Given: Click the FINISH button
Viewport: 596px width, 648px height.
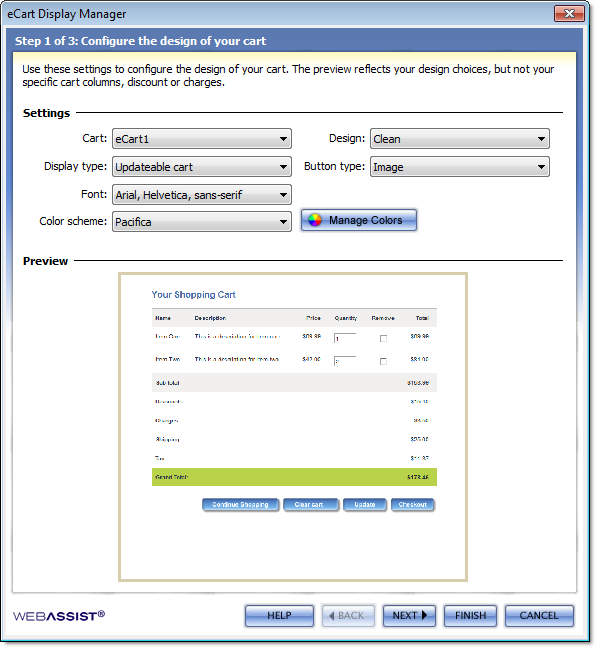Looking at the screenshot, I should [470, 616].
